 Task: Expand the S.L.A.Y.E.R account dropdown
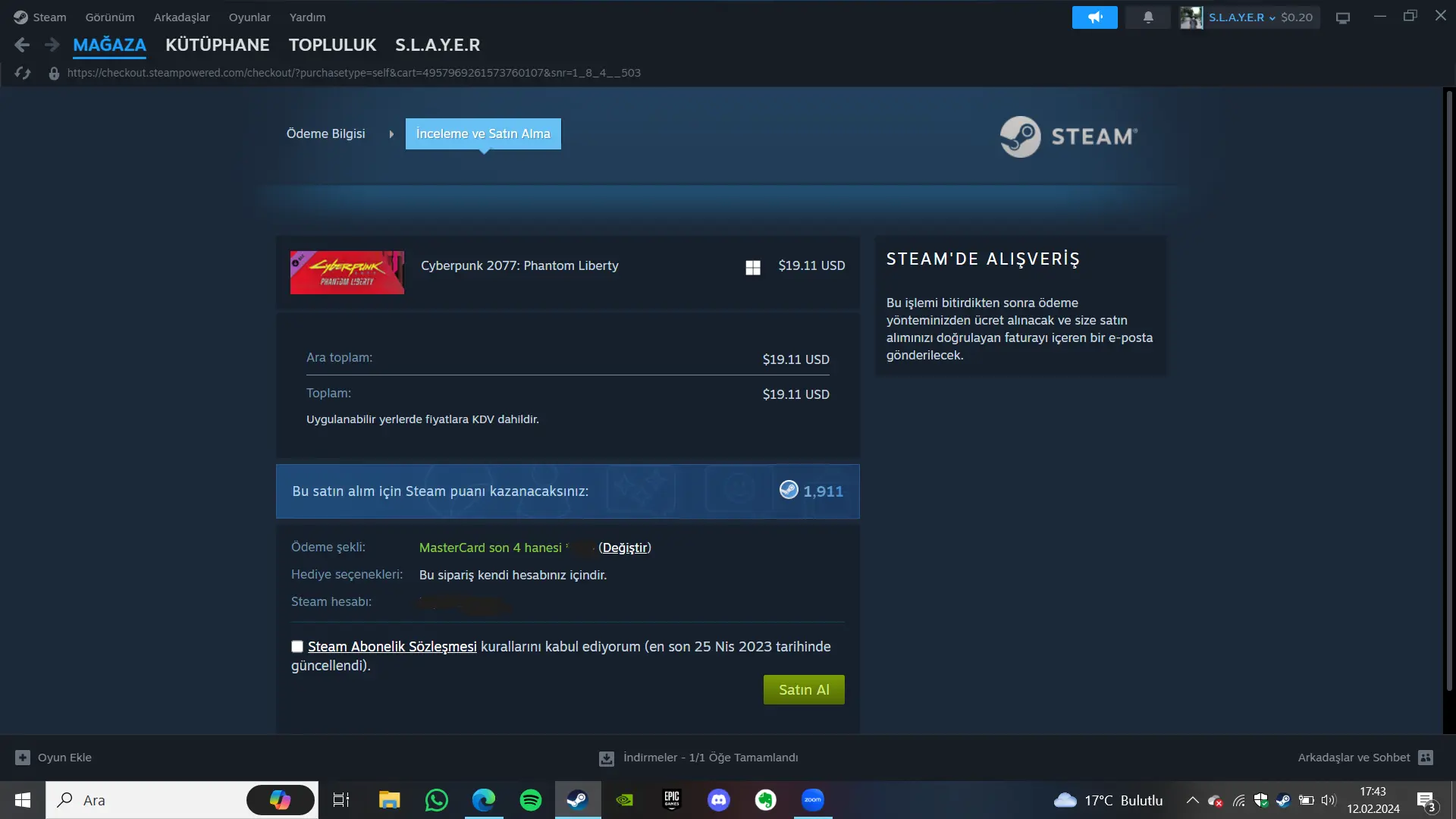click(1241, 17)
